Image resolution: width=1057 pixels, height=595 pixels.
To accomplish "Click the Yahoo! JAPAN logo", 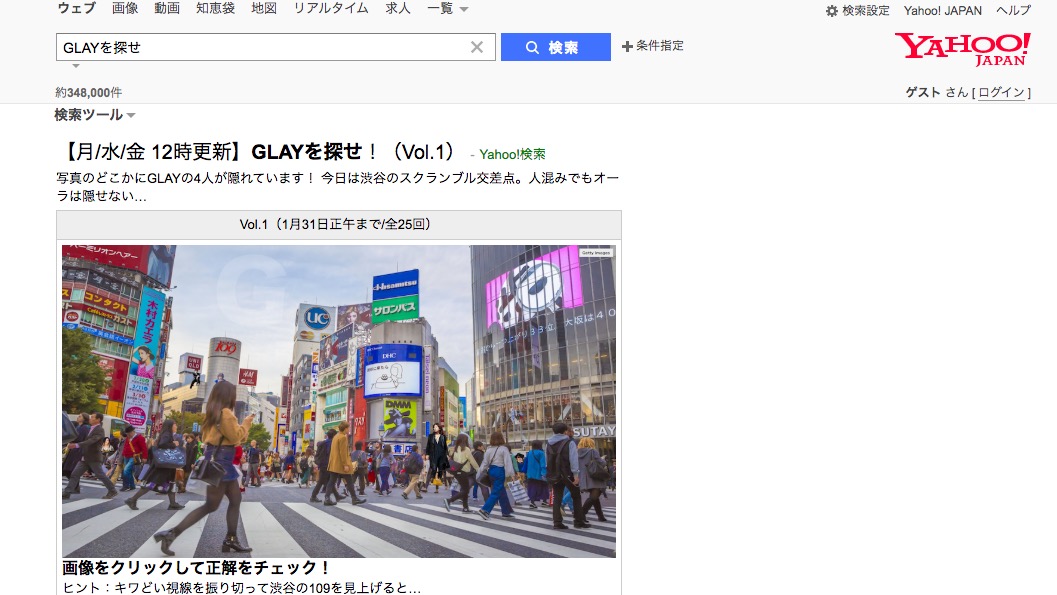I will click(x=963, y=49).
